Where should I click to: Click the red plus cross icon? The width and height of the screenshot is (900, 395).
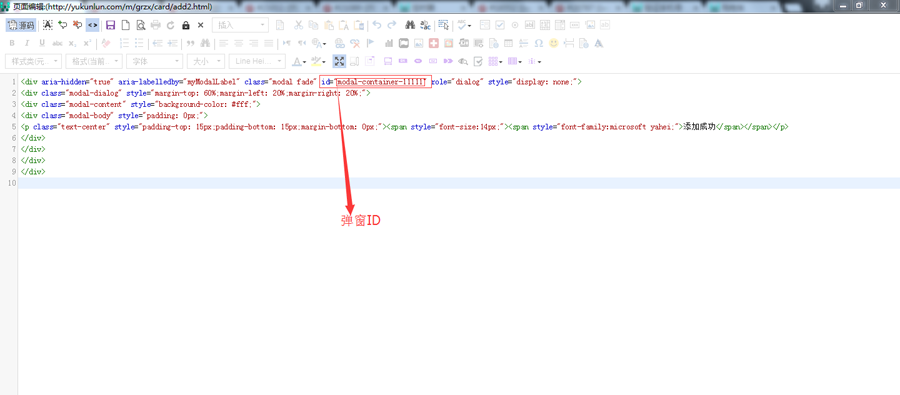tap(434, 43)
